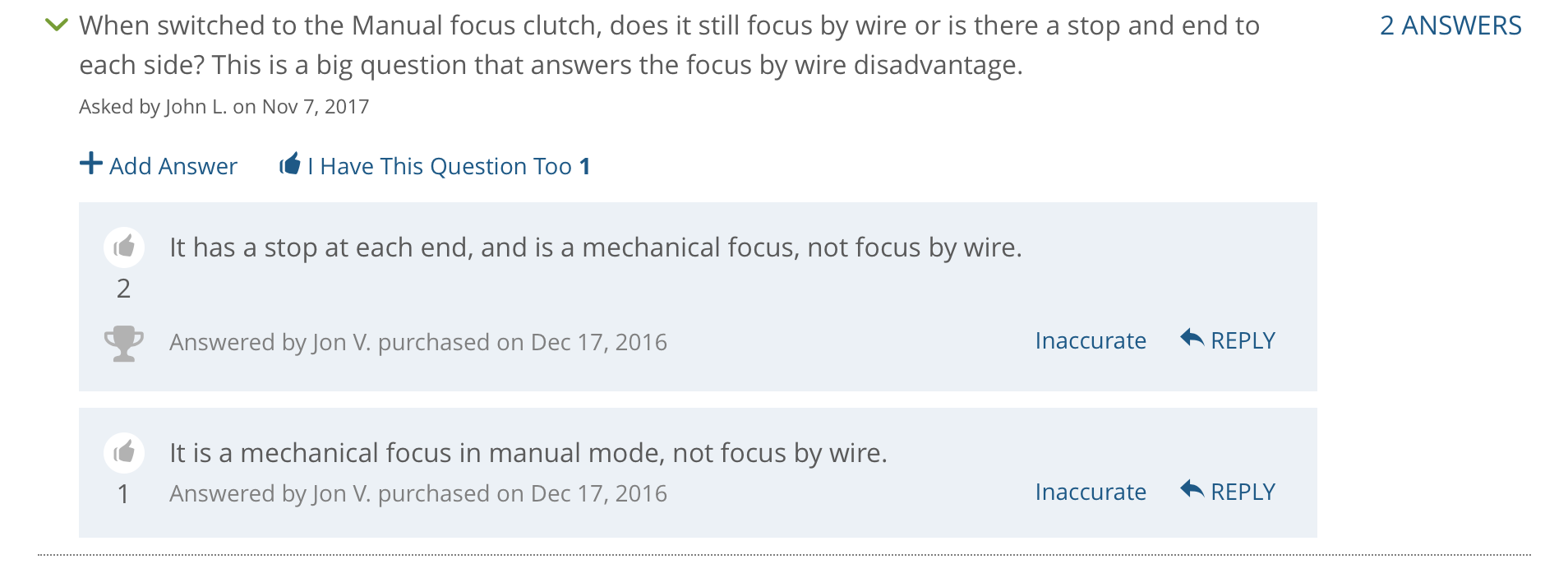This screenshot has height=564, width=1568.
Task: Mark first answer as Inaccurate
Action: [x=1091, y=340]
